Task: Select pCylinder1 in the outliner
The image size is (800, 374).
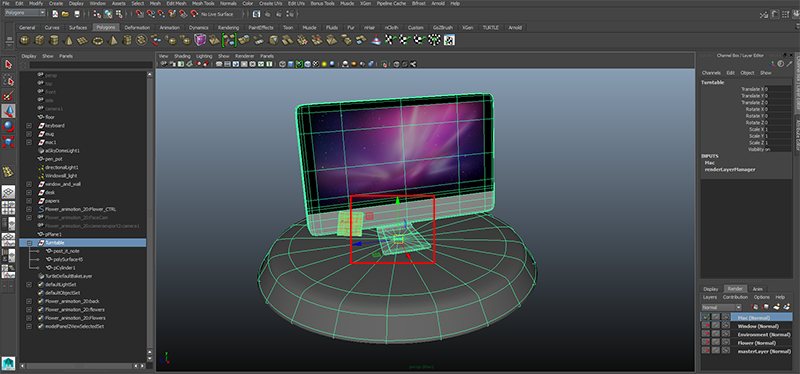Action: [64, 268]
